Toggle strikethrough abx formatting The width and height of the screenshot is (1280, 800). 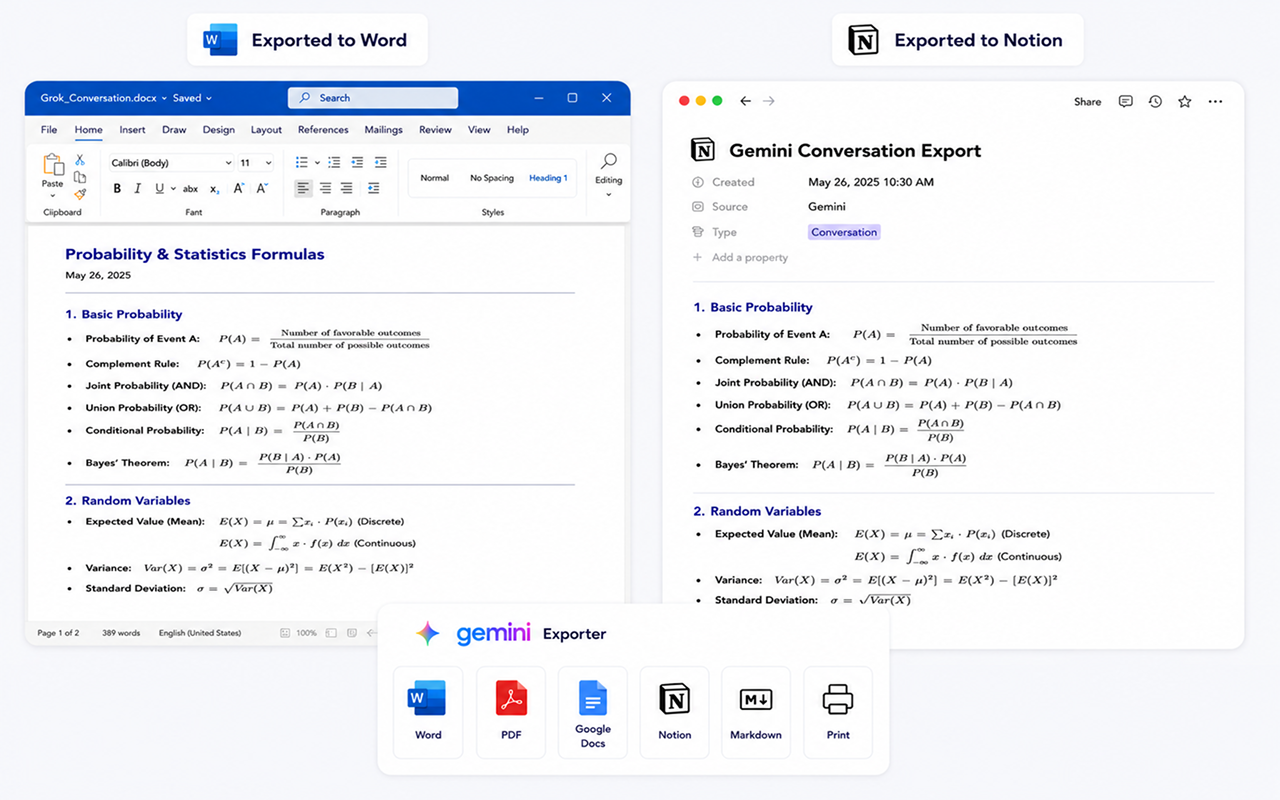point(190,188)
